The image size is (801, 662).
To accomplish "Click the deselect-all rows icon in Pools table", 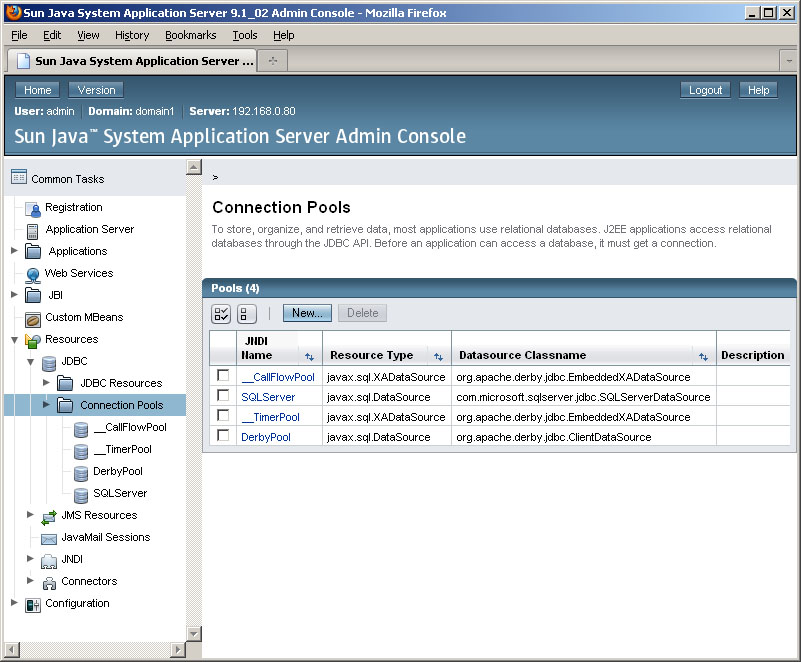I will (x=247, y=314).
